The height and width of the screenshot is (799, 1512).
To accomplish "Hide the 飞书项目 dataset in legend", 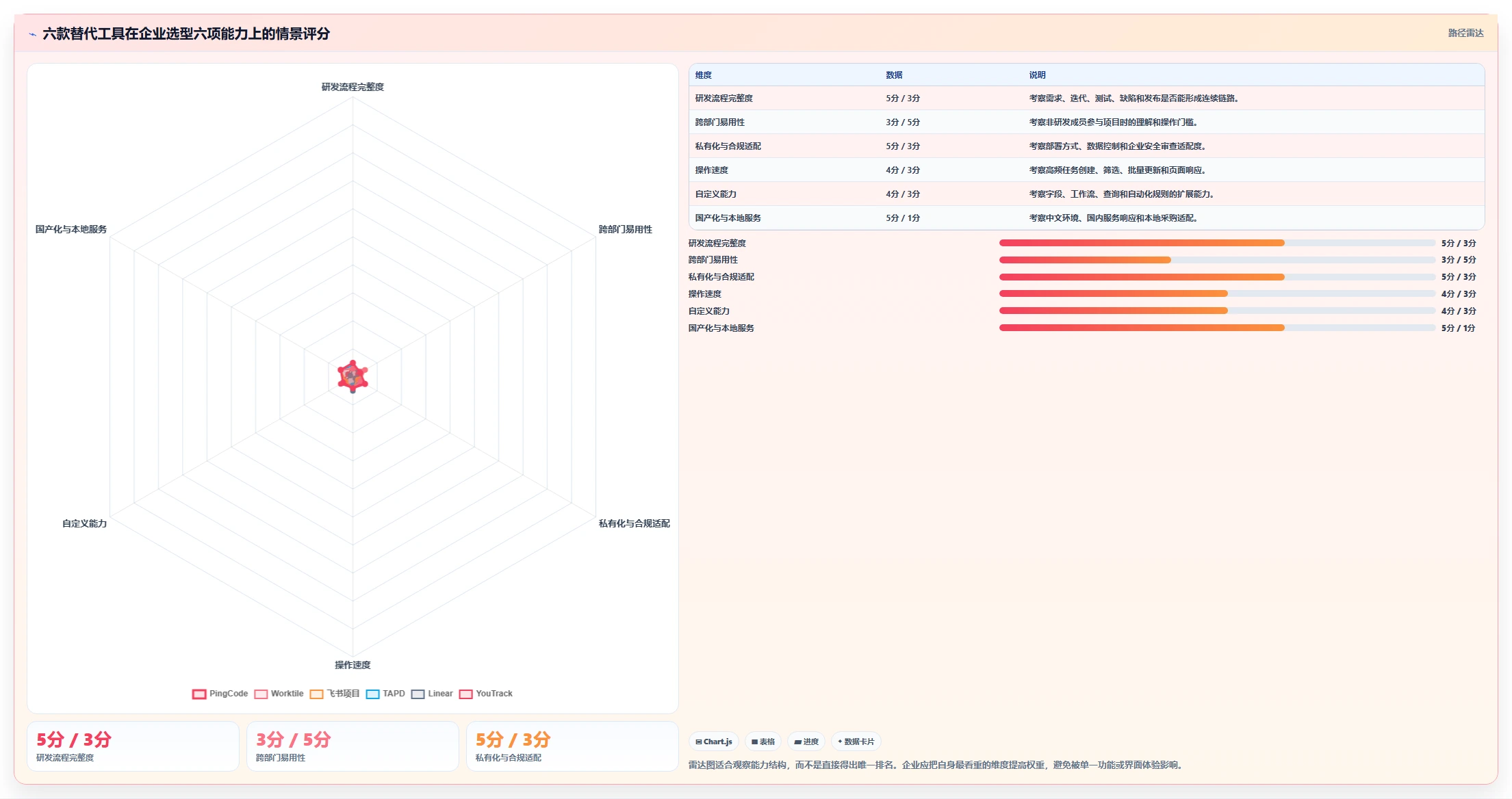I will pyautogui.click(x=335, y=694).
